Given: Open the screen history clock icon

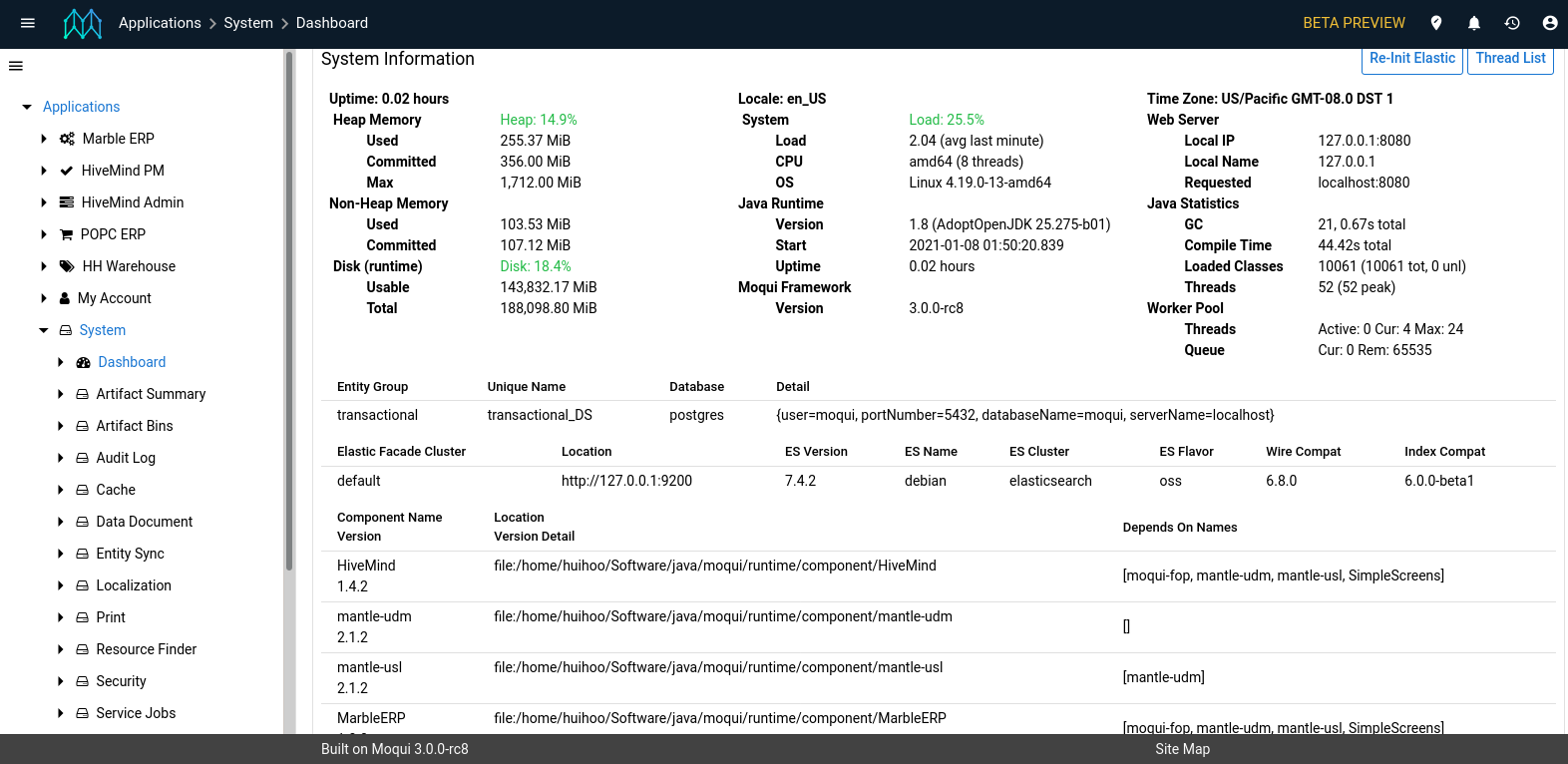Looking at the screenshot, I should pos(1512,23).
